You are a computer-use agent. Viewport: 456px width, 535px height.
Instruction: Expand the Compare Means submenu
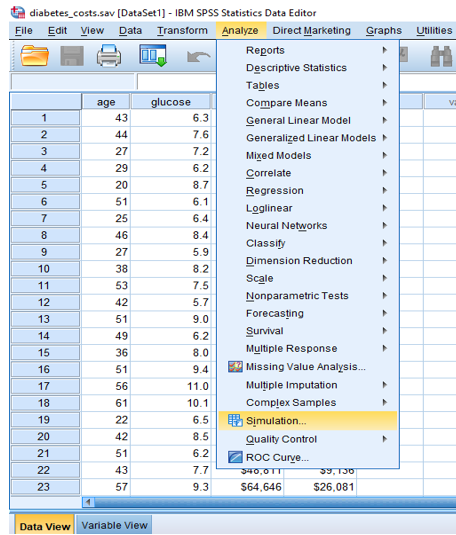coord(308,103)
